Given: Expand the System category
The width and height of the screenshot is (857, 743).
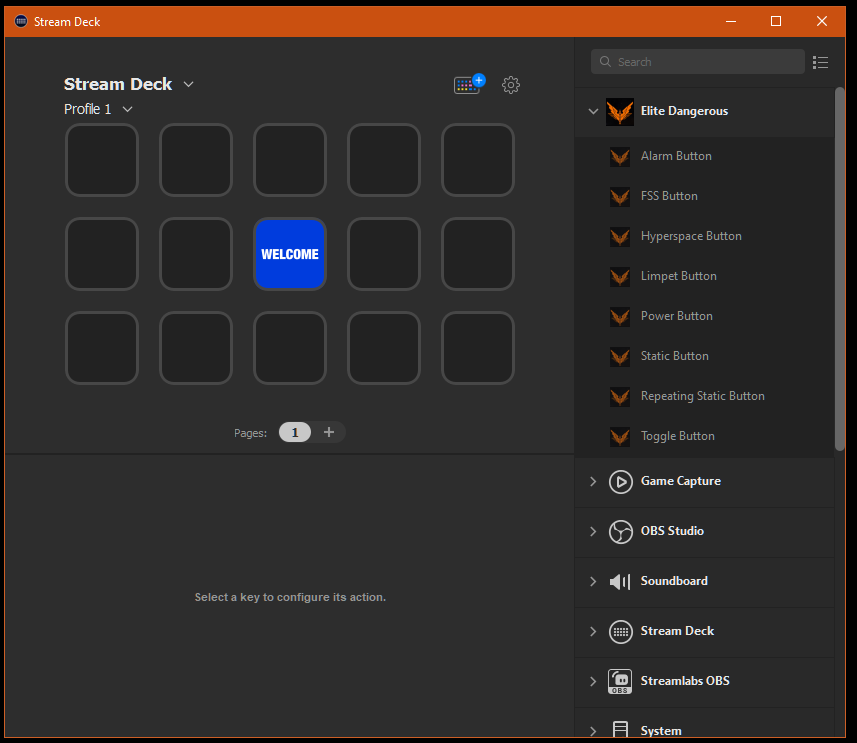Looking at the screenshot, I should click(593, 731).
